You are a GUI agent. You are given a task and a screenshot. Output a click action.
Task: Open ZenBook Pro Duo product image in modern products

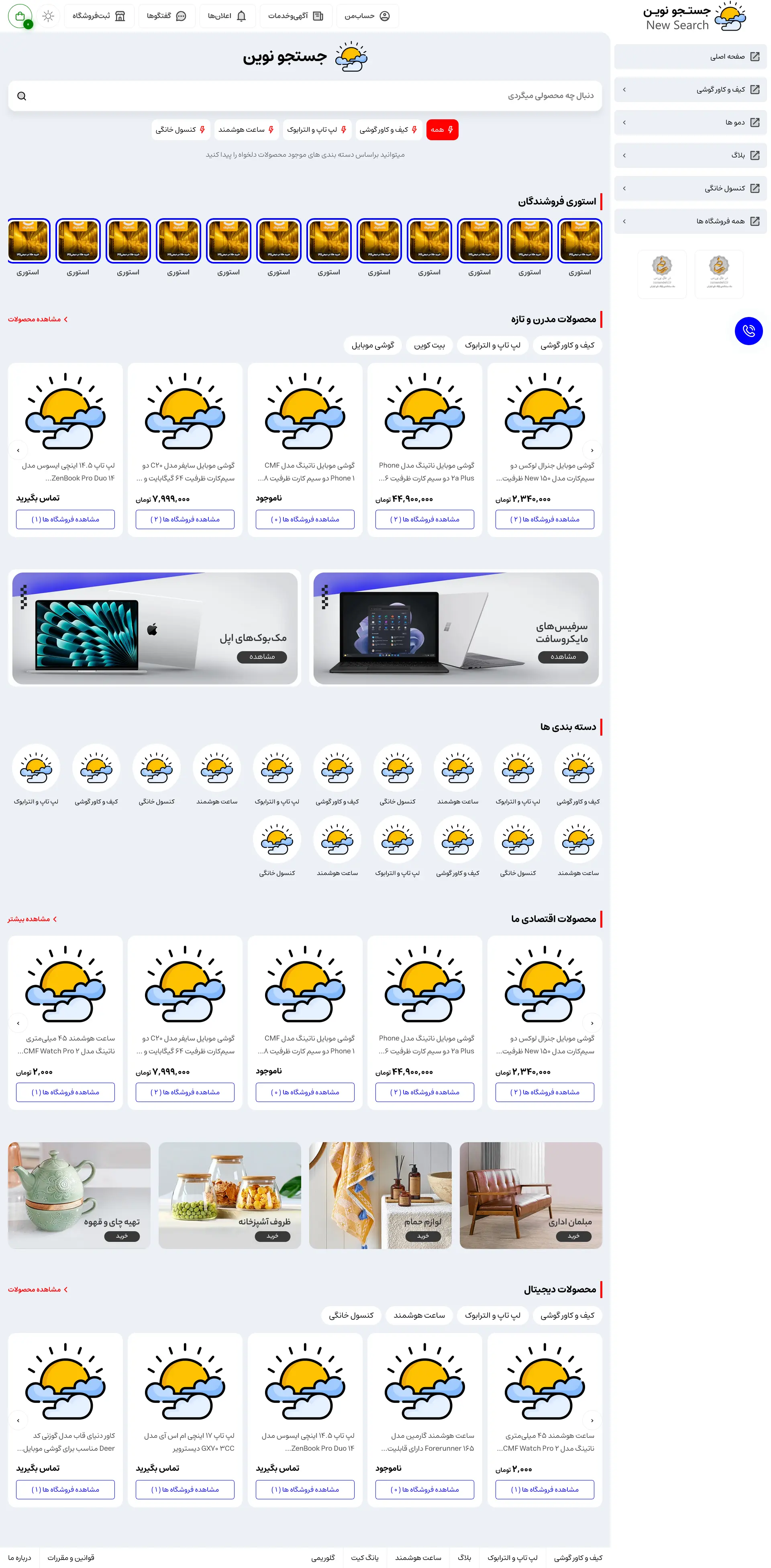(65, 412)
